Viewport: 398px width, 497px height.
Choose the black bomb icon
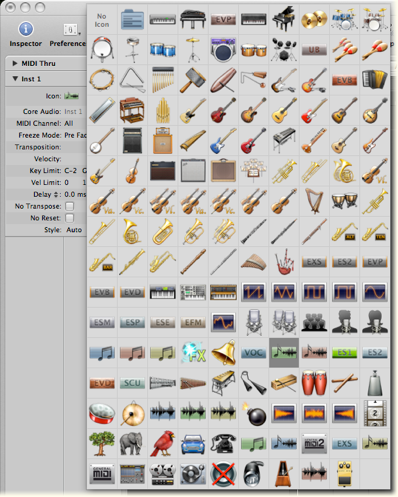(x=255, y=414)
